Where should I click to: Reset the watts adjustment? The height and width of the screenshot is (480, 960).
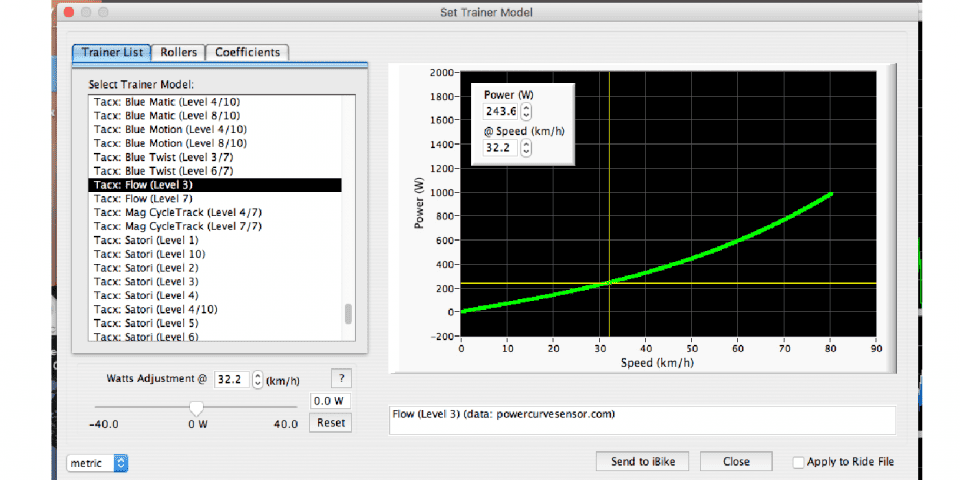330,423
